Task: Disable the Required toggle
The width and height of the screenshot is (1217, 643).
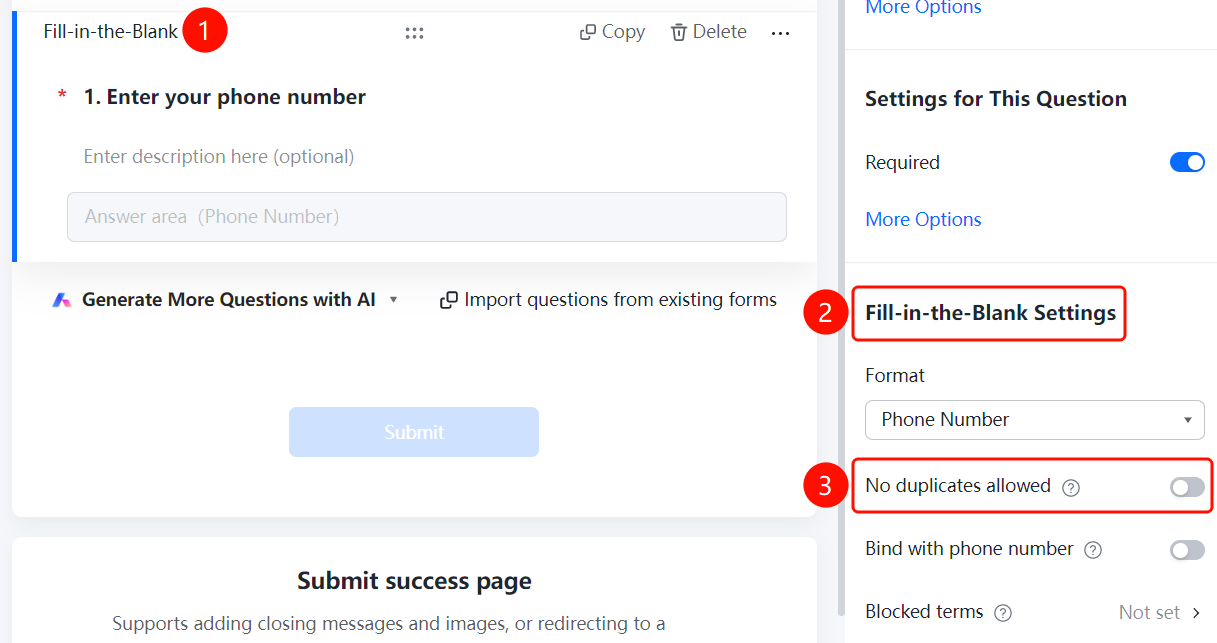Action: click(1187, 162)
